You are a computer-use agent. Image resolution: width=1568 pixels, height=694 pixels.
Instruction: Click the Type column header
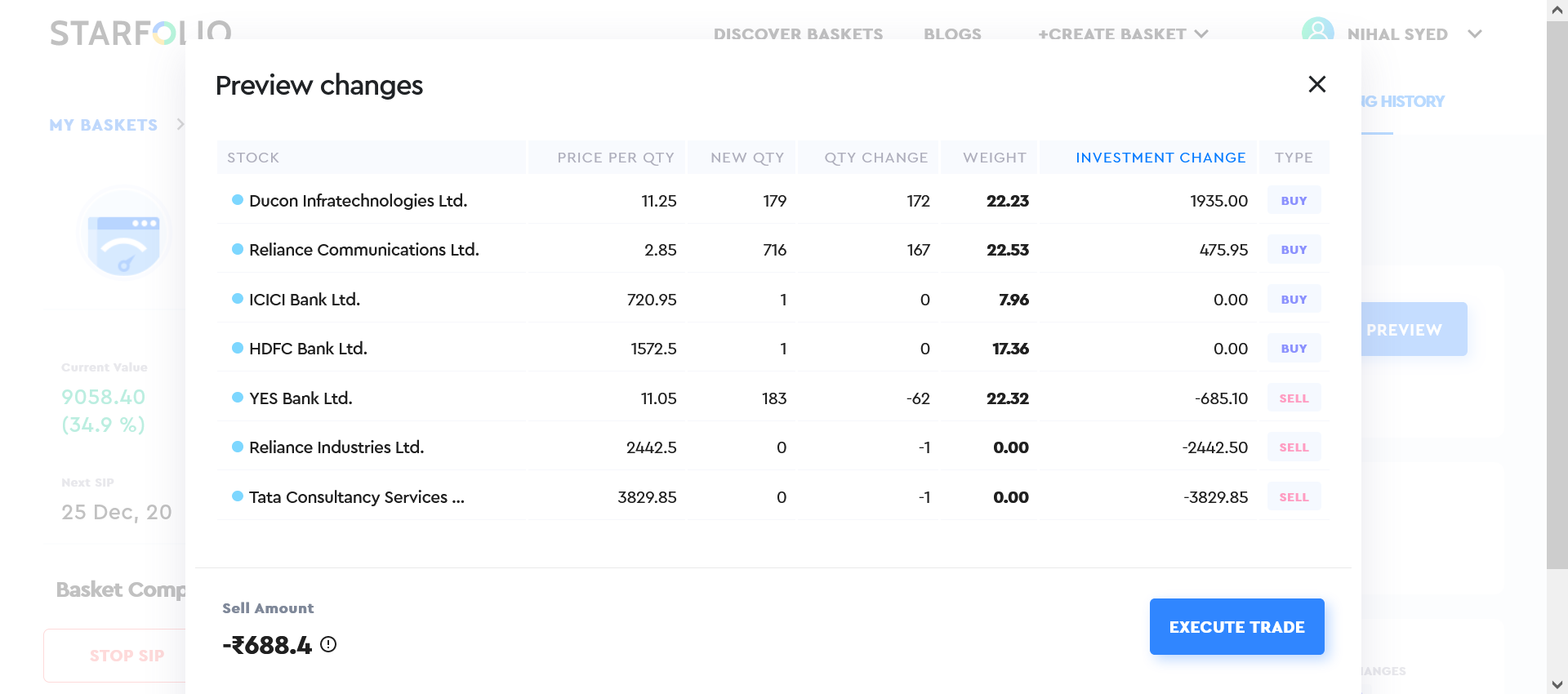(x=1294, y=158)
